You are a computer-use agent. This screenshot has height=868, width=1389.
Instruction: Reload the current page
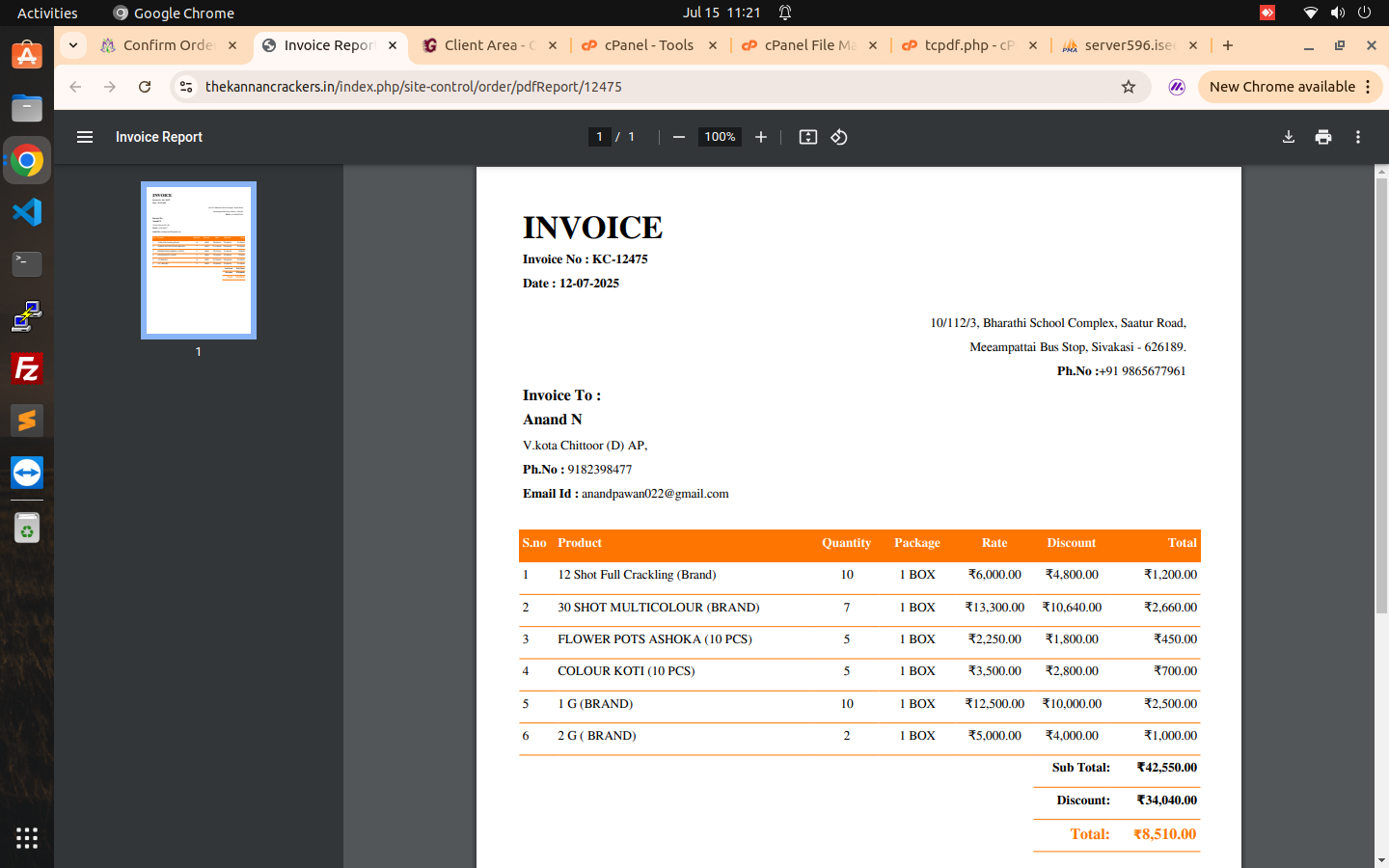(145, 87)
